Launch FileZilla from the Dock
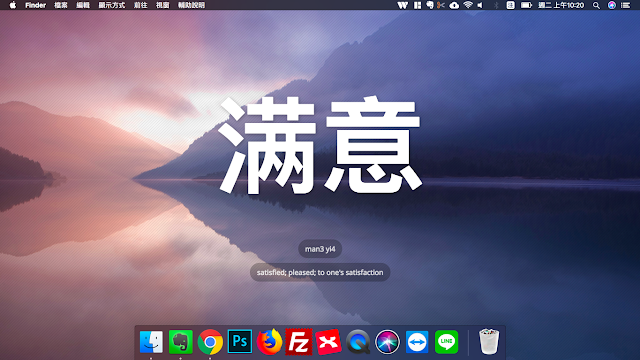Screen dimensions: 640x360 pos(299,342)
